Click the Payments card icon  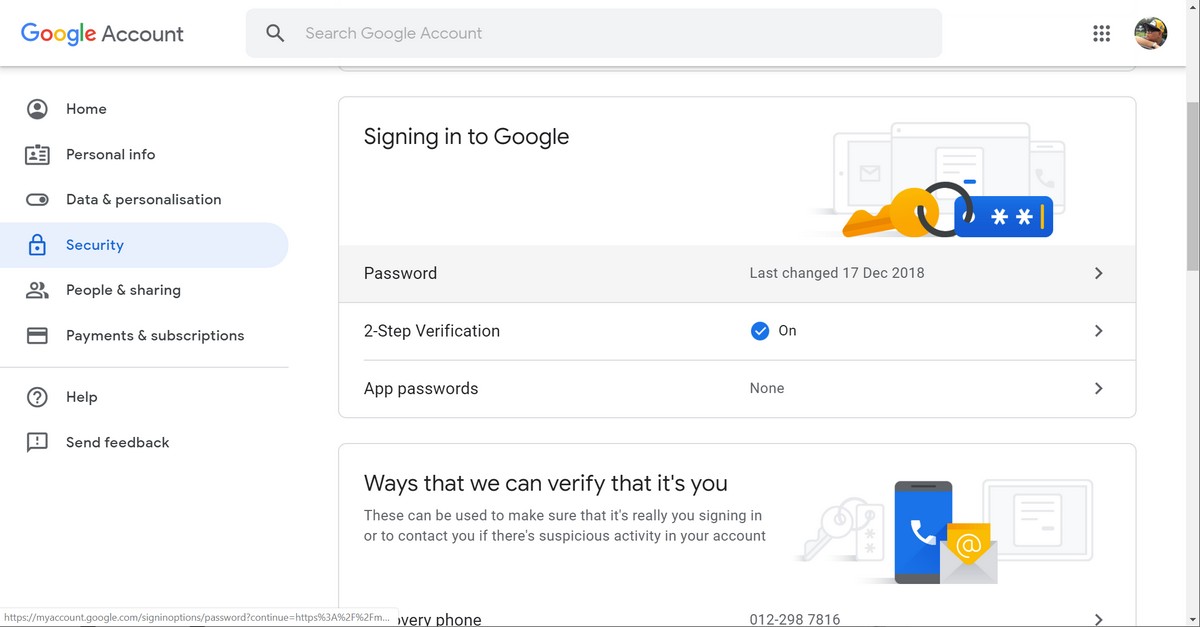click(x=37, y=336)
